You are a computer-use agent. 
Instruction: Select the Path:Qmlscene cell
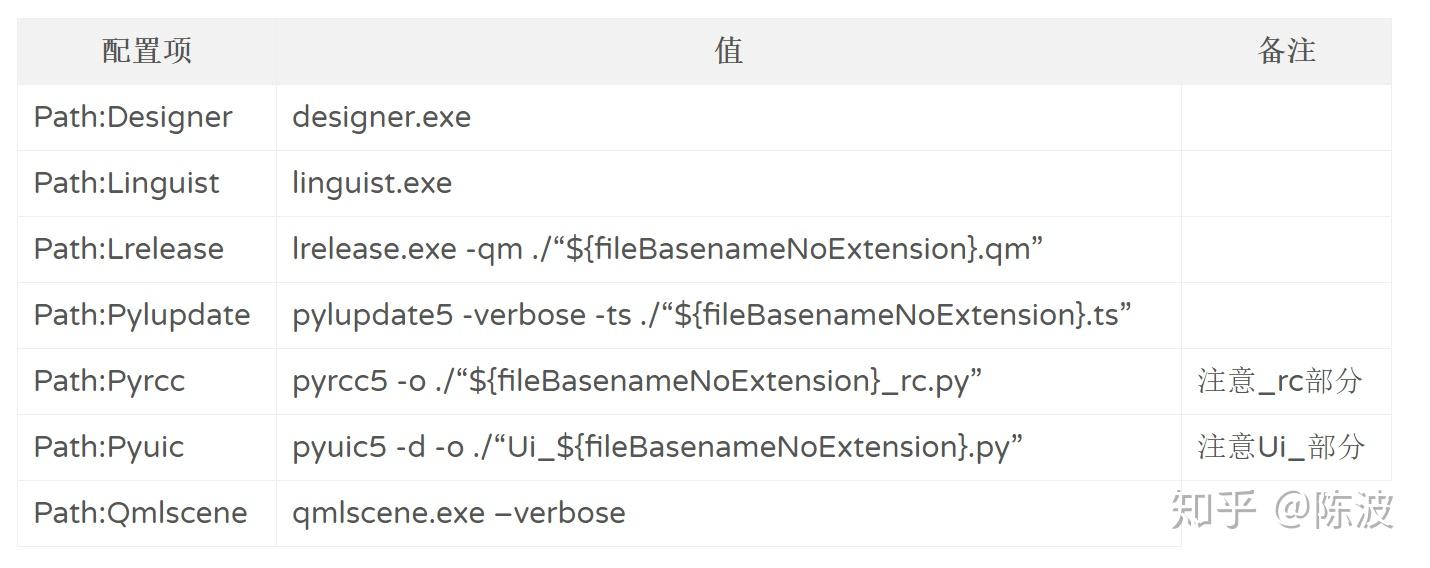click(x=140, y=513)
